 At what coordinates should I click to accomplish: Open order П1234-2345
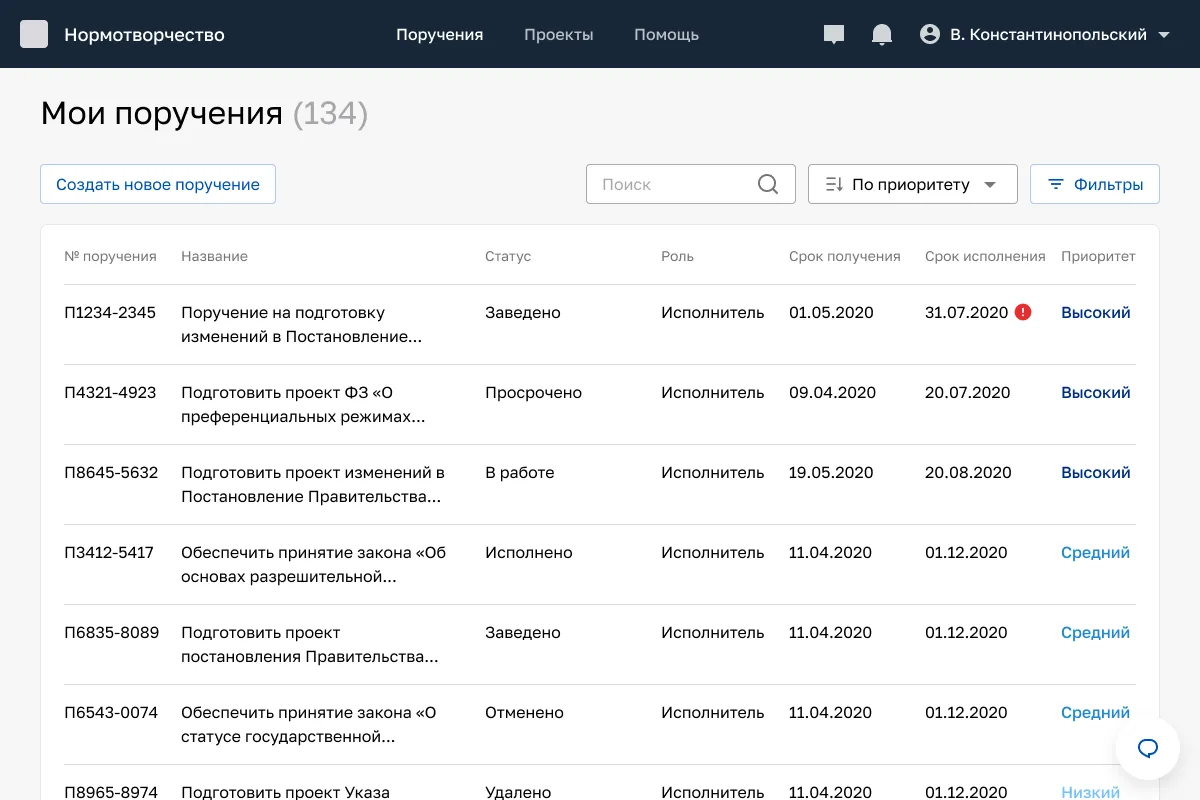(110, 312)
